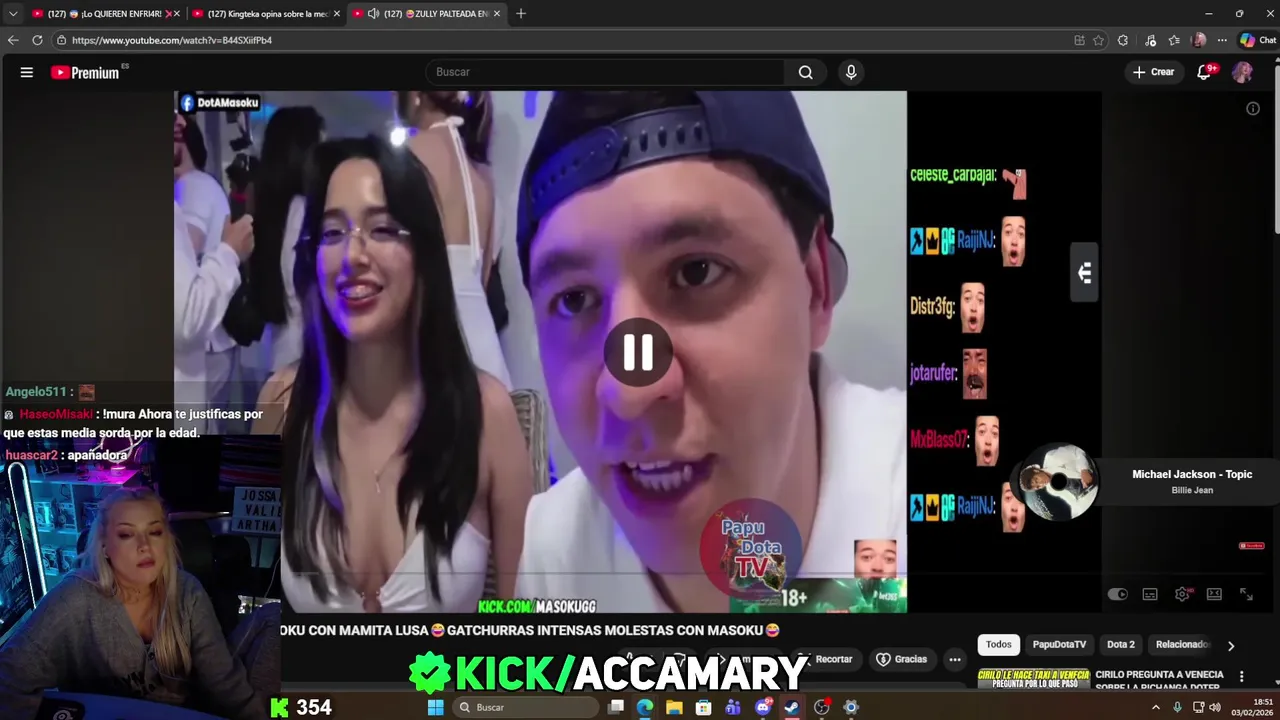This screenshot has height=720, width=1280.
Task: View site information lock icon
Action: [62, 40]
